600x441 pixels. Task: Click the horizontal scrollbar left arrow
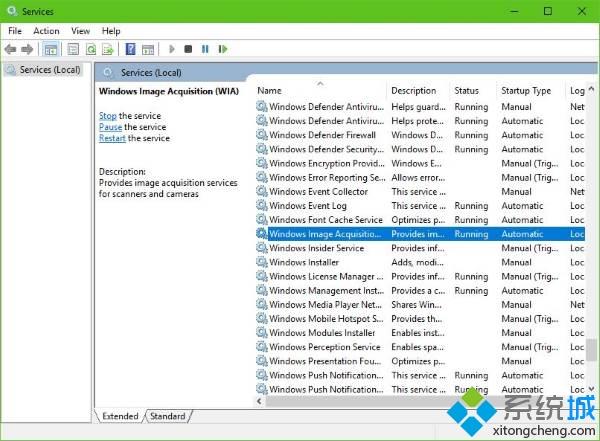[x=259, y=401]
